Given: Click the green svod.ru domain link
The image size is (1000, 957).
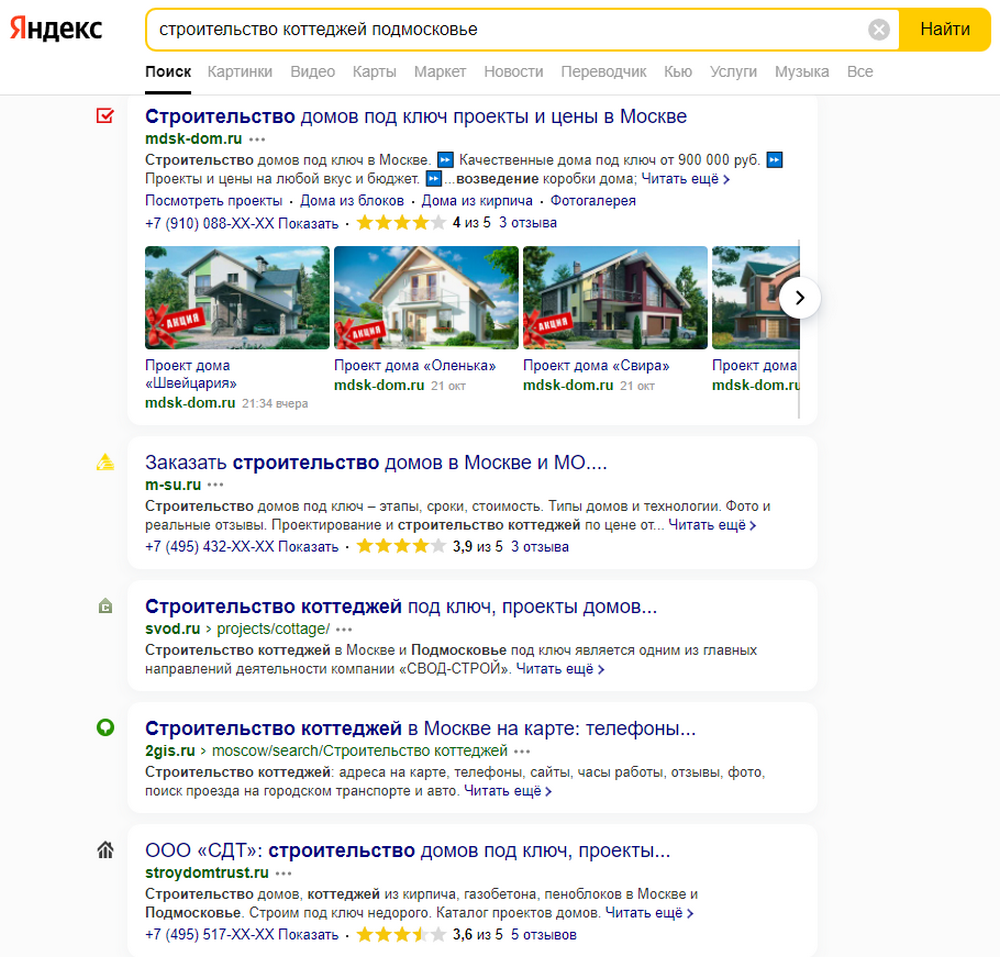Looking at the screenshot, I should pos(172,629).
